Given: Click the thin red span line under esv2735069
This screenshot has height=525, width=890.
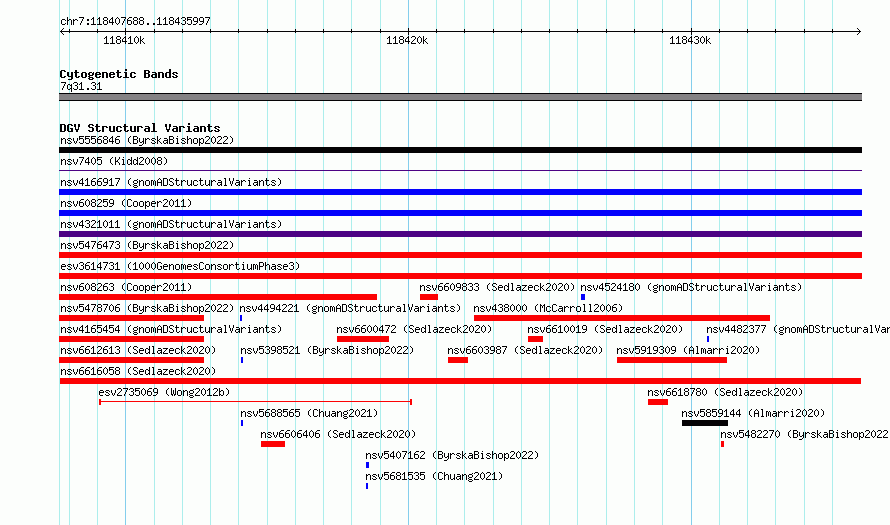Looking at the screenshot, I should pyautogui.click(x=255, y=402).
